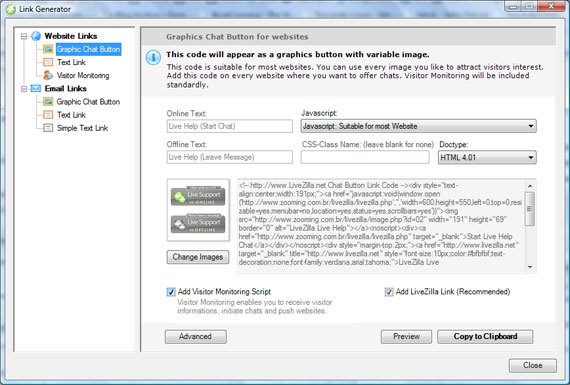
Task: Collapse the Email Links tree node
Action: tap(24, 89)
